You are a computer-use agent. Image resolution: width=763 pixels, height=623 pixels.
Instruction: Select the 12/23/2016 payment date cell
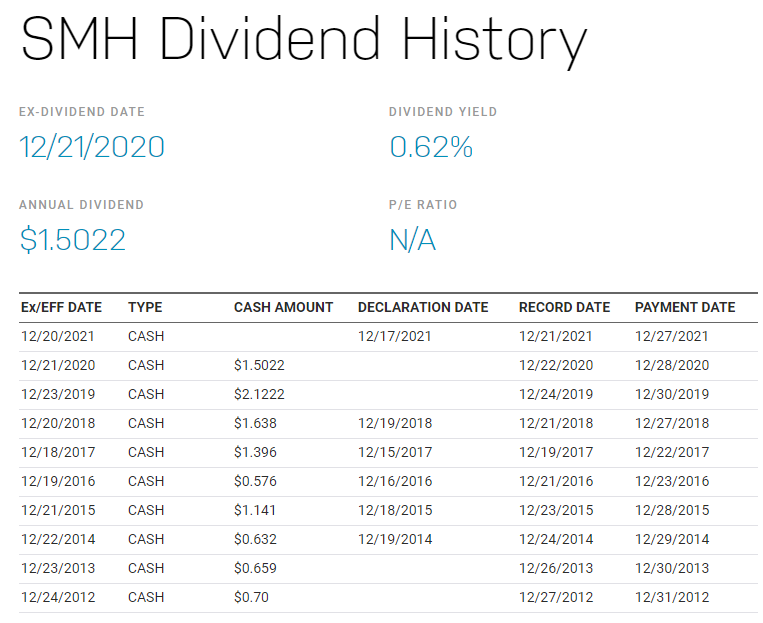point(672,481)
